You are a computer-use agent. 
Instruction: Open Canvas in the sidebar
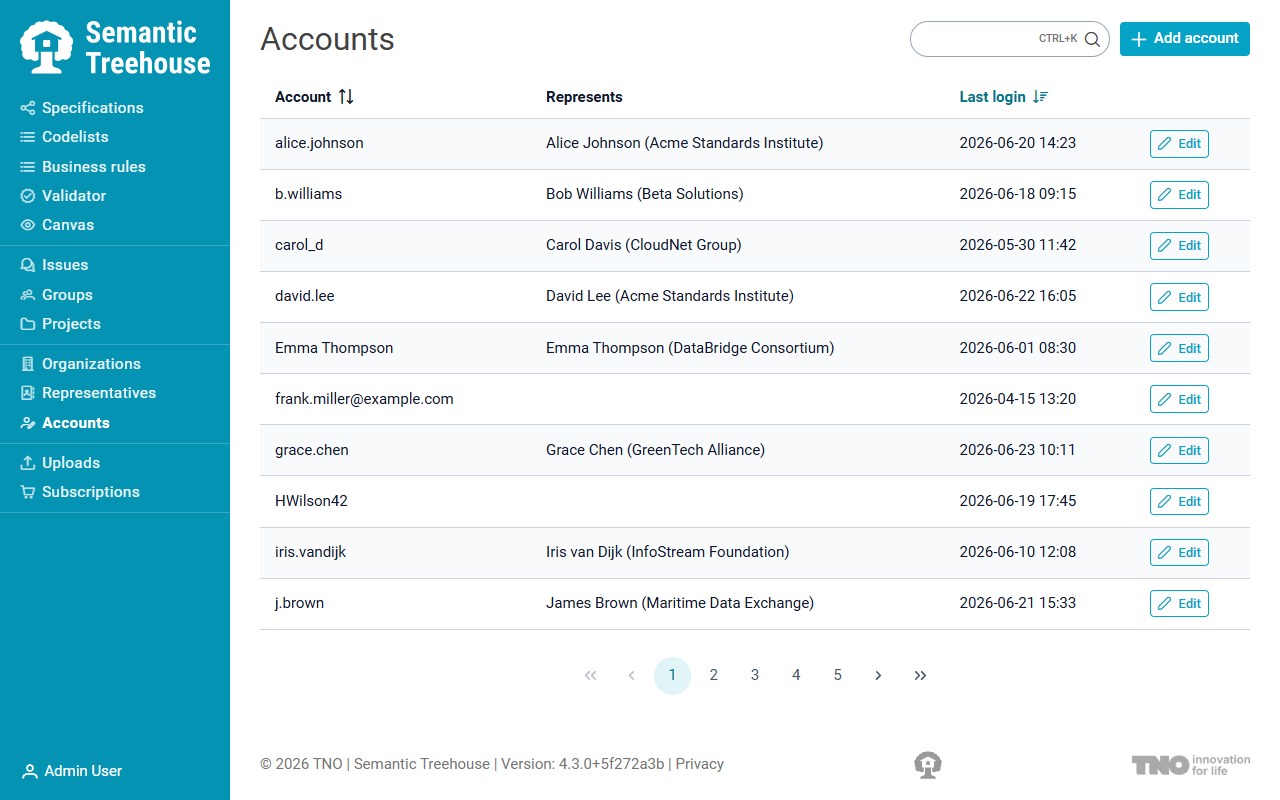(x=57, y=225)
